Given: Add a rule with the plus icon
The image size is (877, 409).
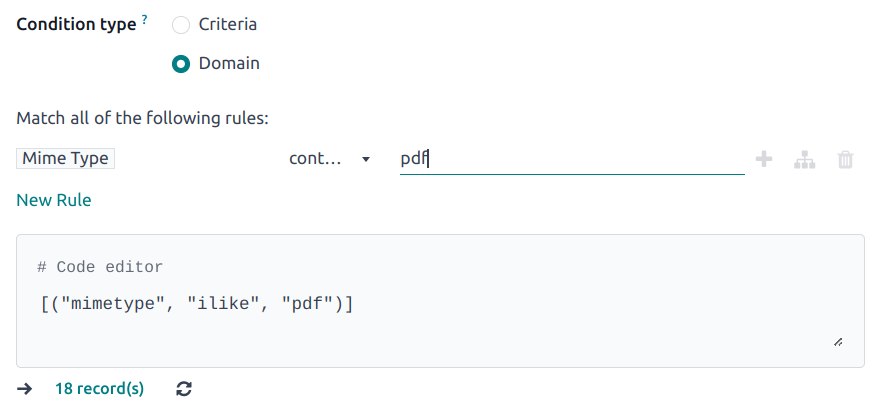Looking at the screenshot, I should pyautogui.click(x=764, y=159).
